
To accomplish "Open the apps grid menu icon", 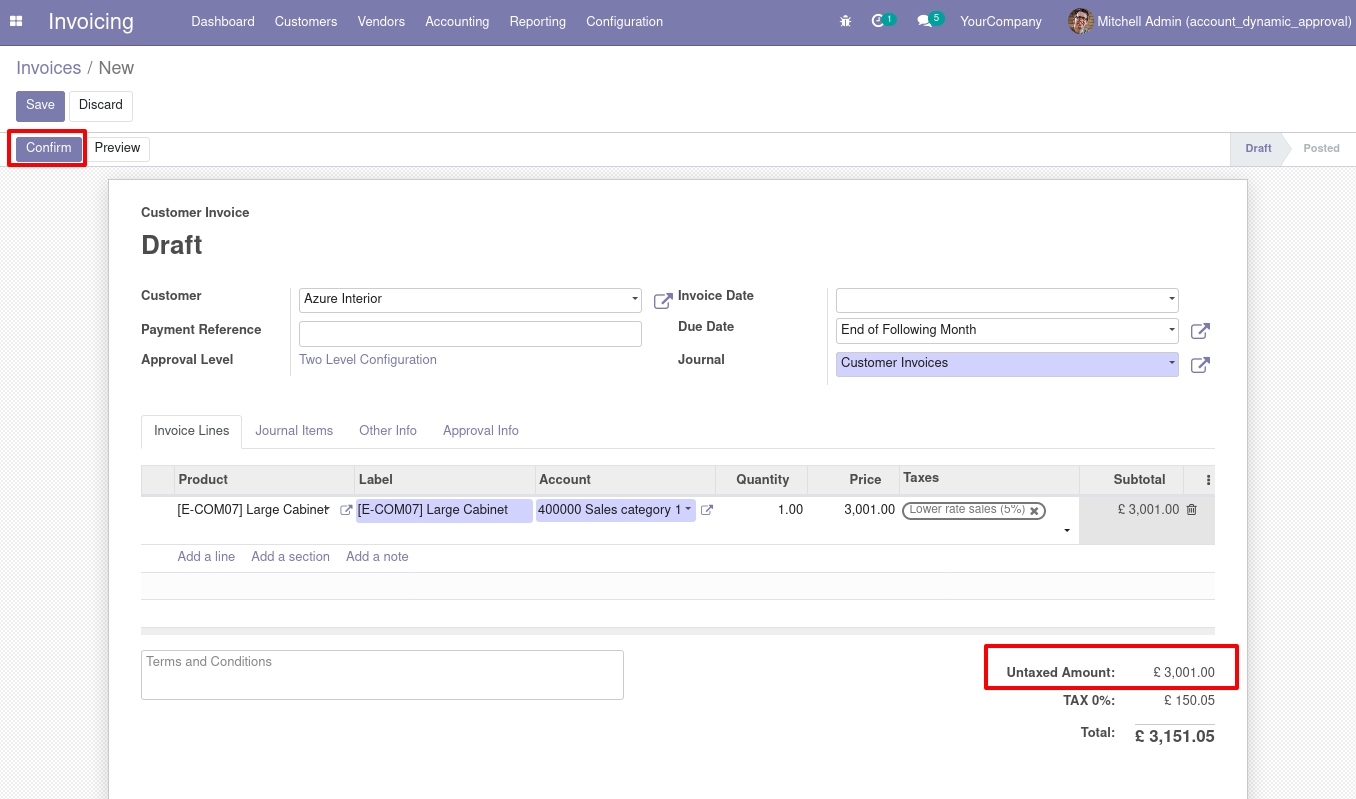I will (x=16, y=21).
